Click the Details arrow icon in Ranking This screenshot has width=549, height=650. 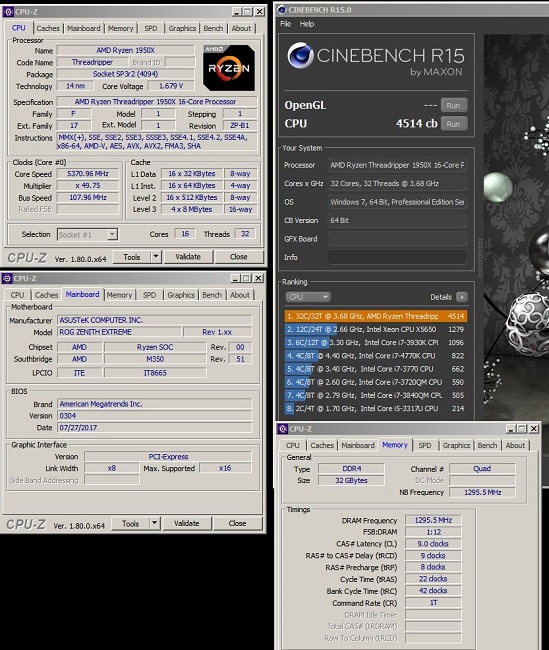point(462,297)
